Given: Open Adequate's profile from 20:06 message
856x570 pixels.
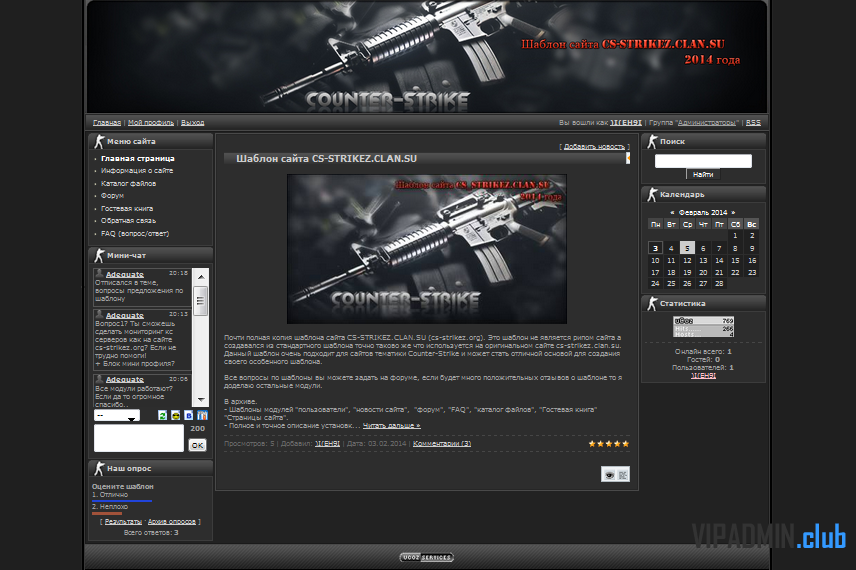Looking at the screenshot, I should [x=124, y=379].
